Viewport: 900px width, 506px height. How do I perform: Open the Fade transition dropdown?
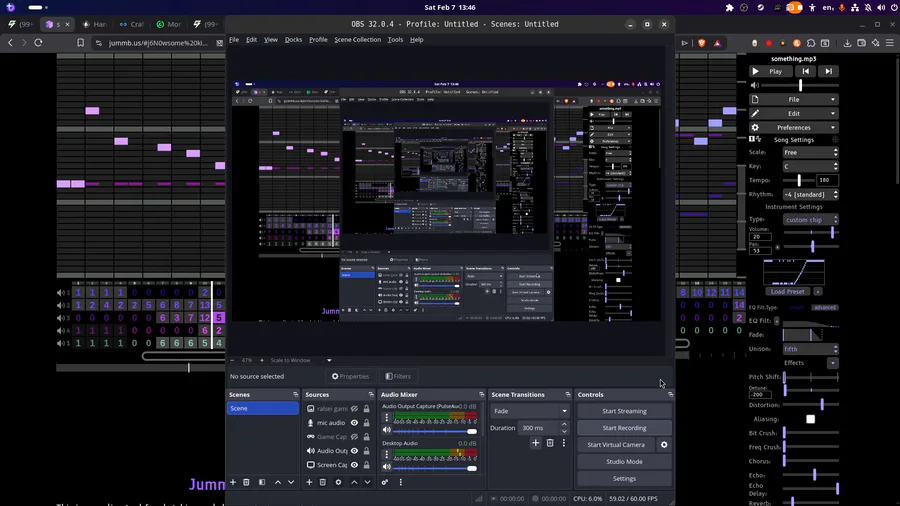tap(530, 411)
